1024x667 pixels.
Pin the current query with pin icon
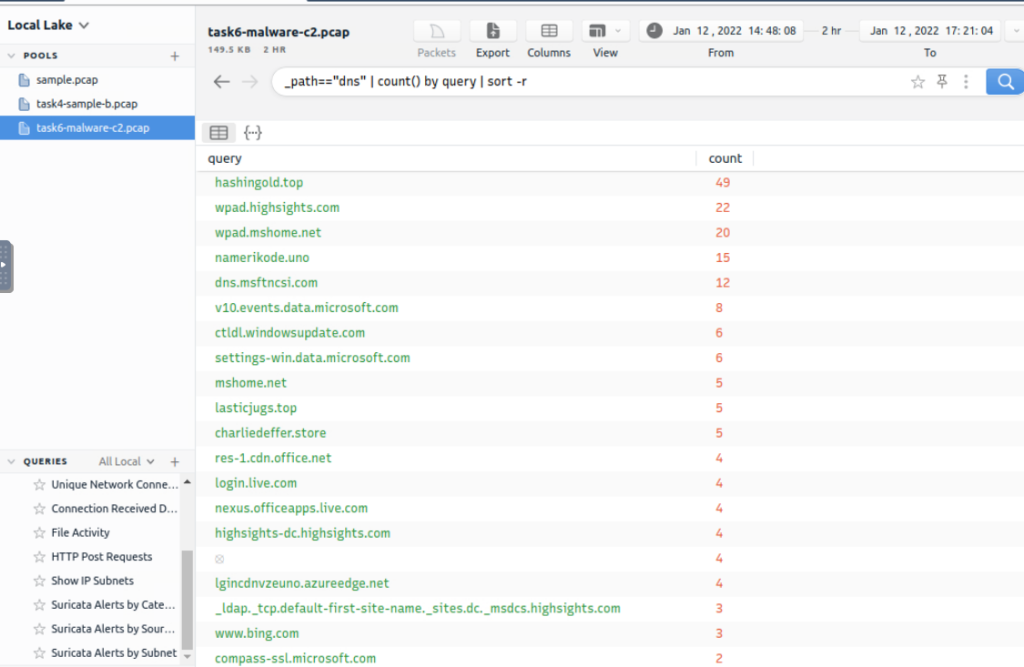click(942, 82)
